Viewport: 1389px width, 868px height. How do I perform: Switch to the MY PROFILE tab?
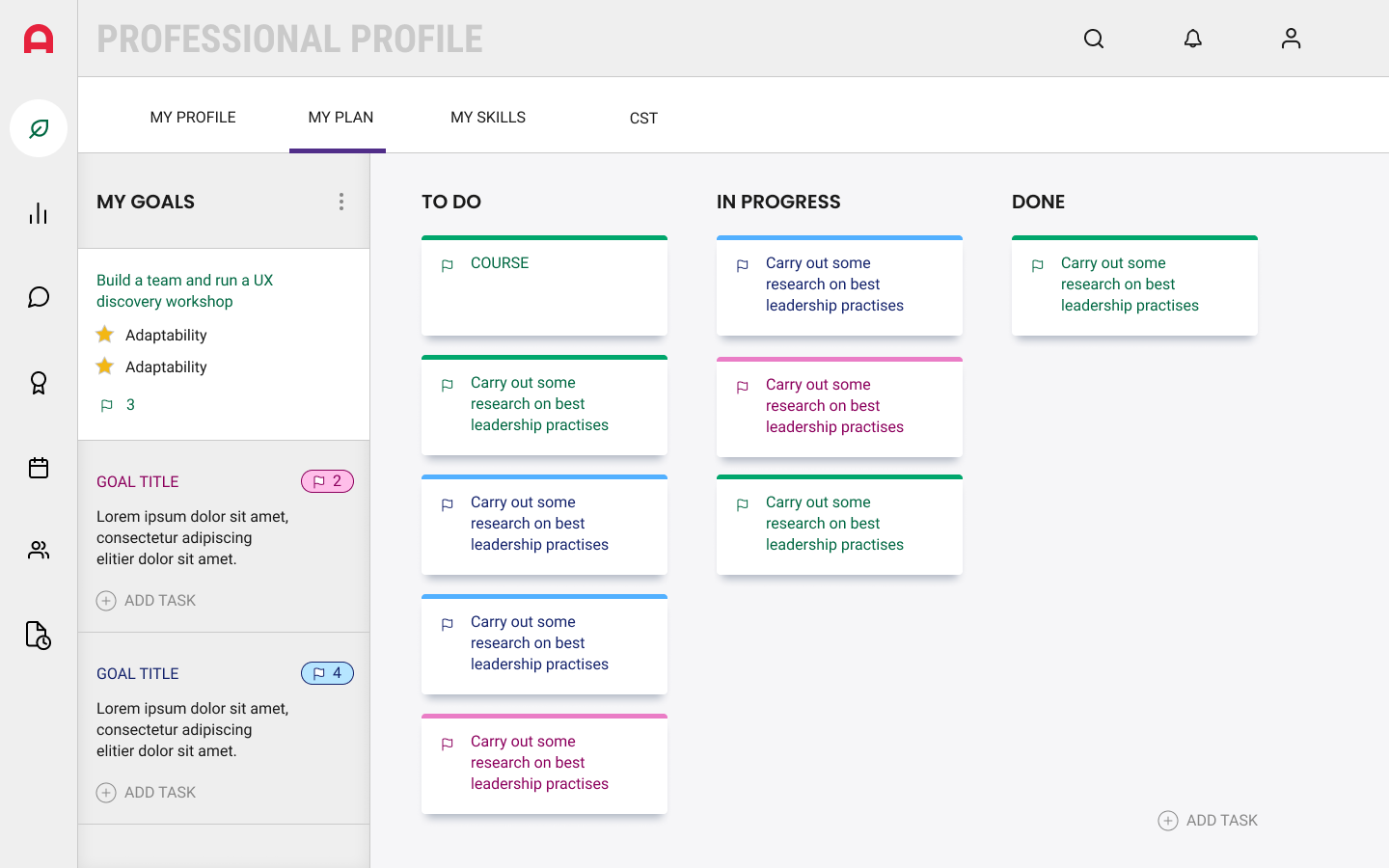click(x=193, y=118)
